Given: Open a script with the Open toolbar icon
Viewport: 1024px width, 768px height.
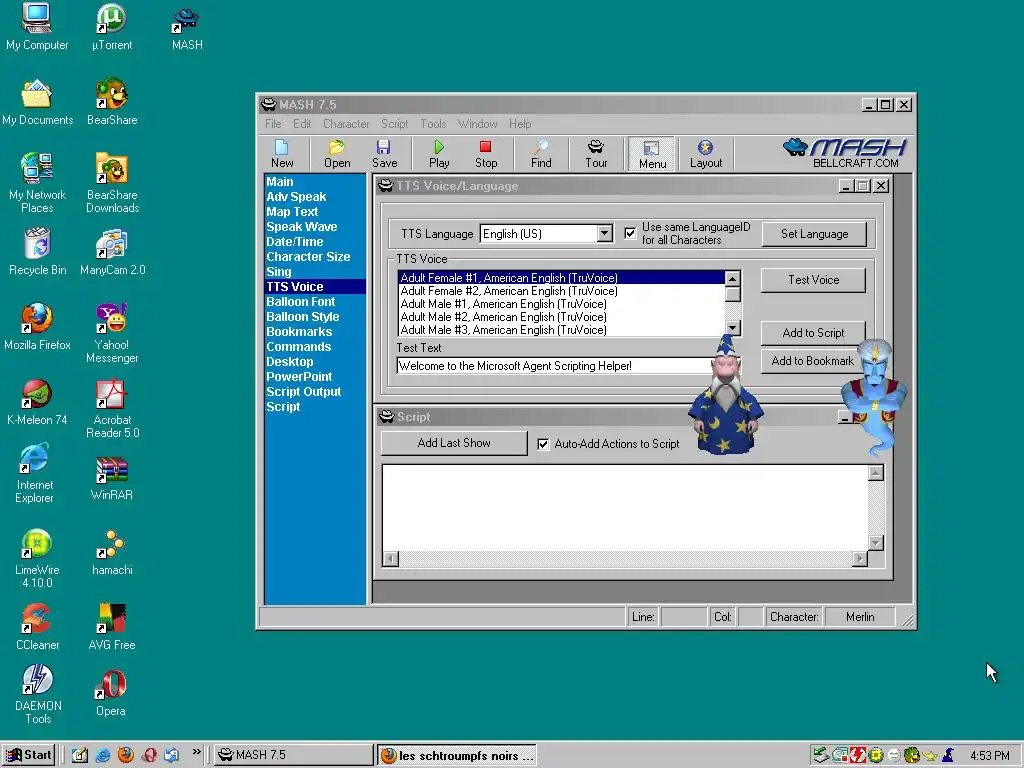Looking at the screenshot, I should point(337,154).
